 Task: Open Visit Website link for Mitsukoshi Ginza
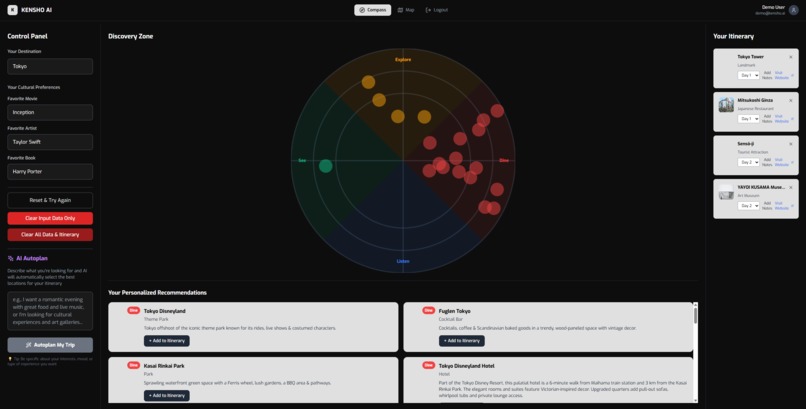pos(782,119)
